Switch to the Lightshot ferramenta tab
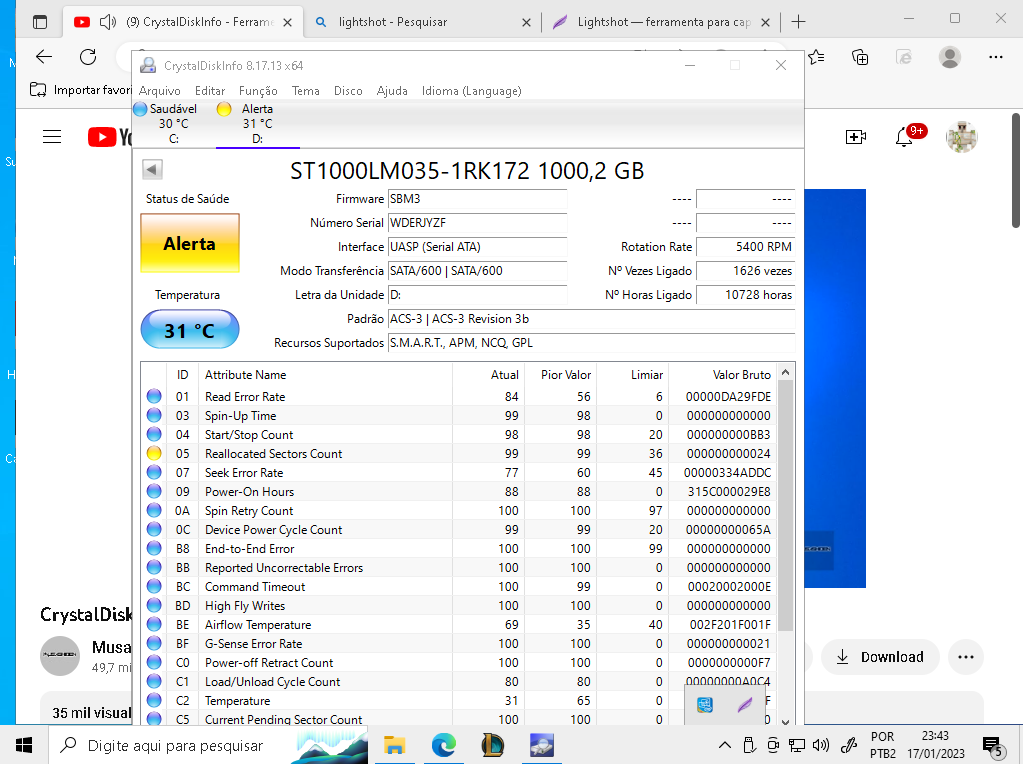This screenshot has height=764, width=1023. tap(661, 22)
